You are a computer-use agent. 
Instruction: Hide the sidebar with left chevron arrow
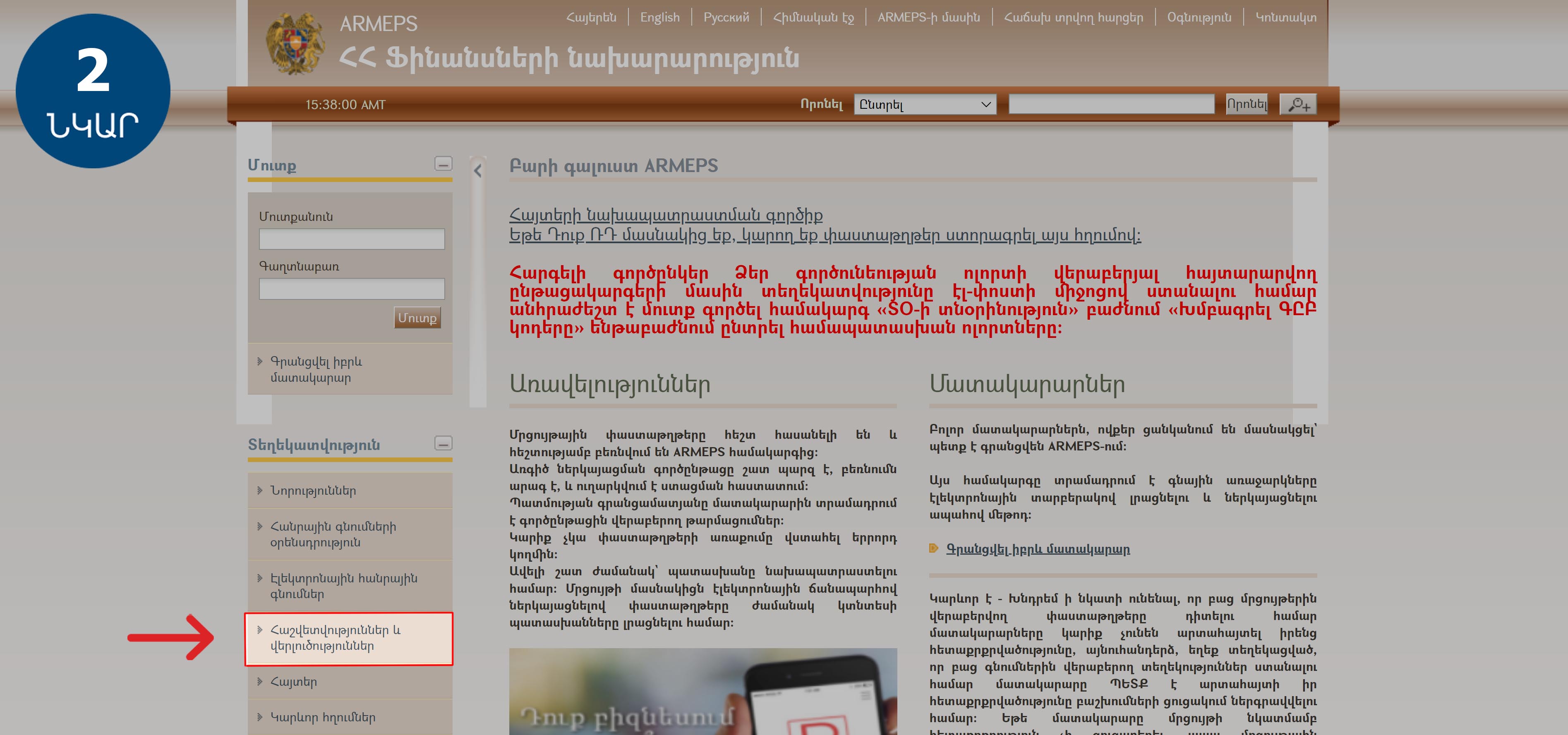478,171
